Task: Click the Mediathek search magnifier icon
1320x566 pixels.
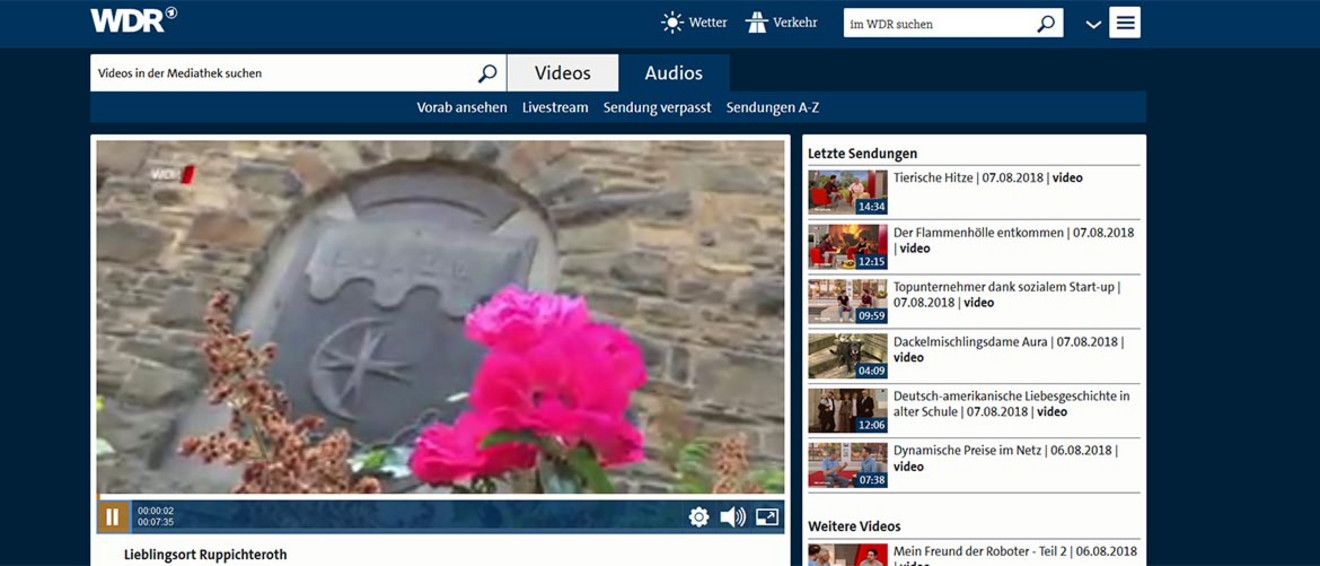Action: click(487, 73)
